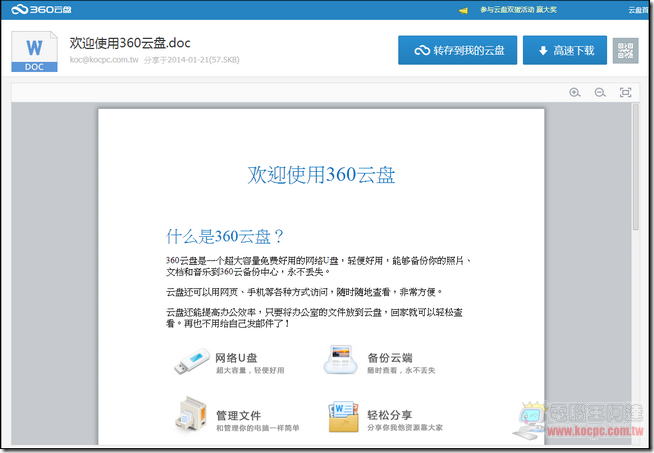The image size is (654, 453).
Task: Go to 云盘首页 link
Action: [638, 10]
